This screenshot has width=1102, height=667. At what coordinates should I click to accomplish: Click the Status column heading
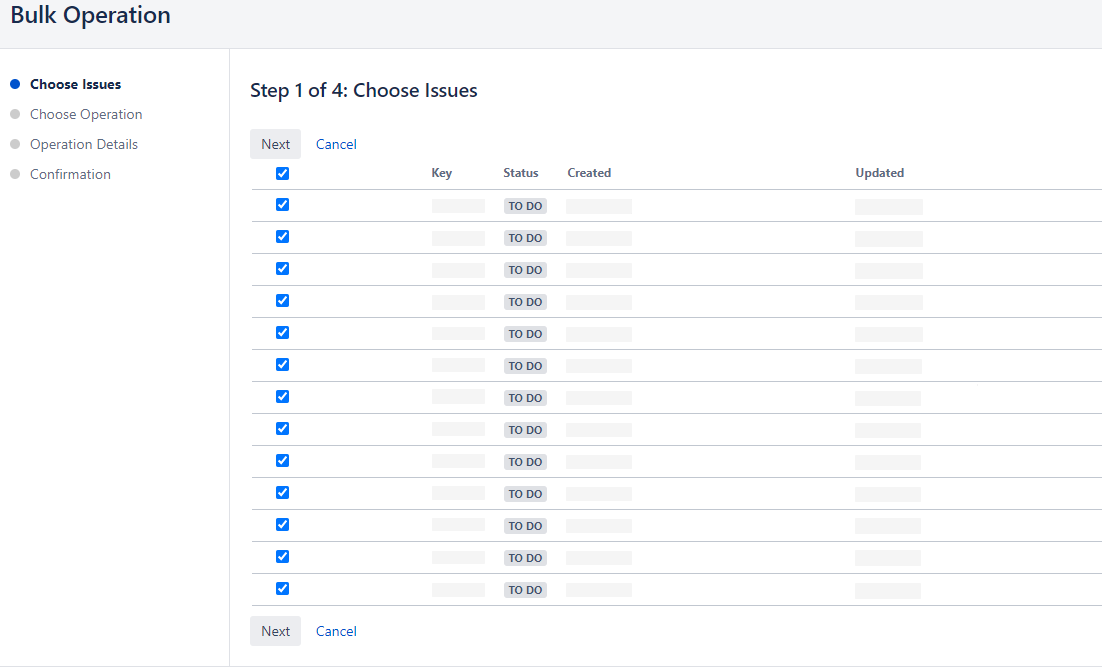pyautogui.click(x=520, y=172)
